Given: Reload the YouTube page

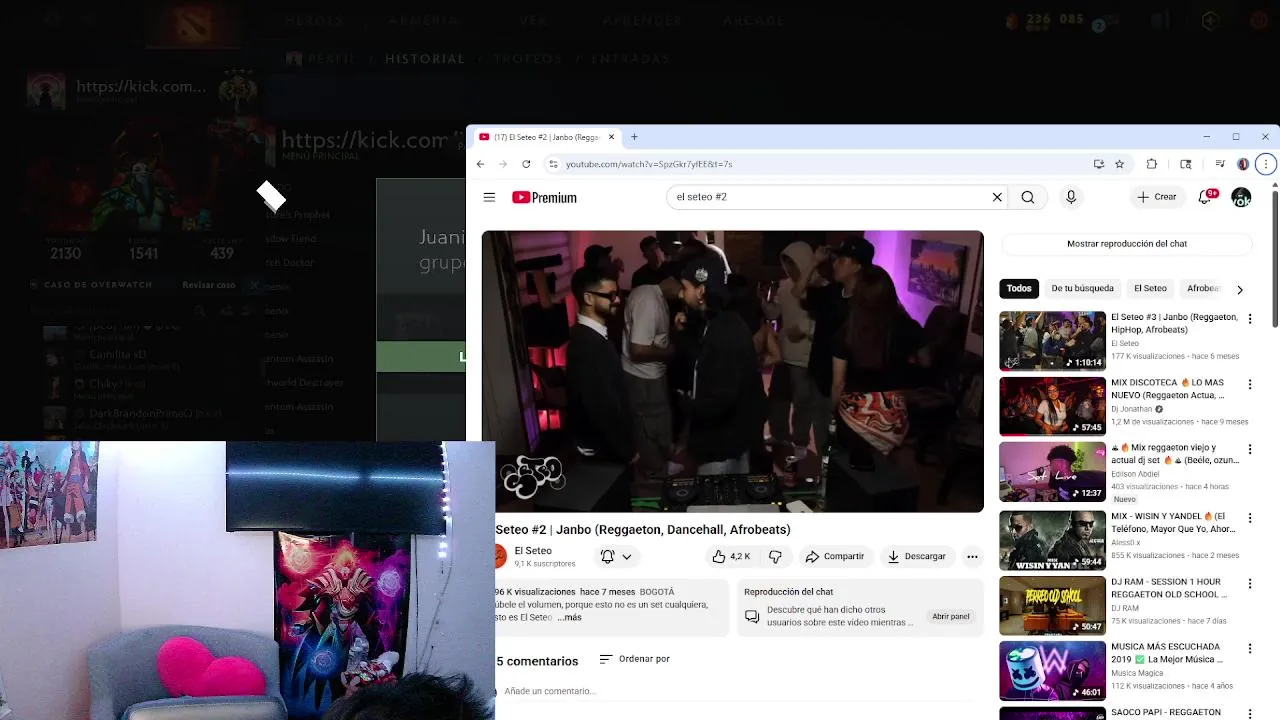Looking at the screenshot, I should 526,164.
